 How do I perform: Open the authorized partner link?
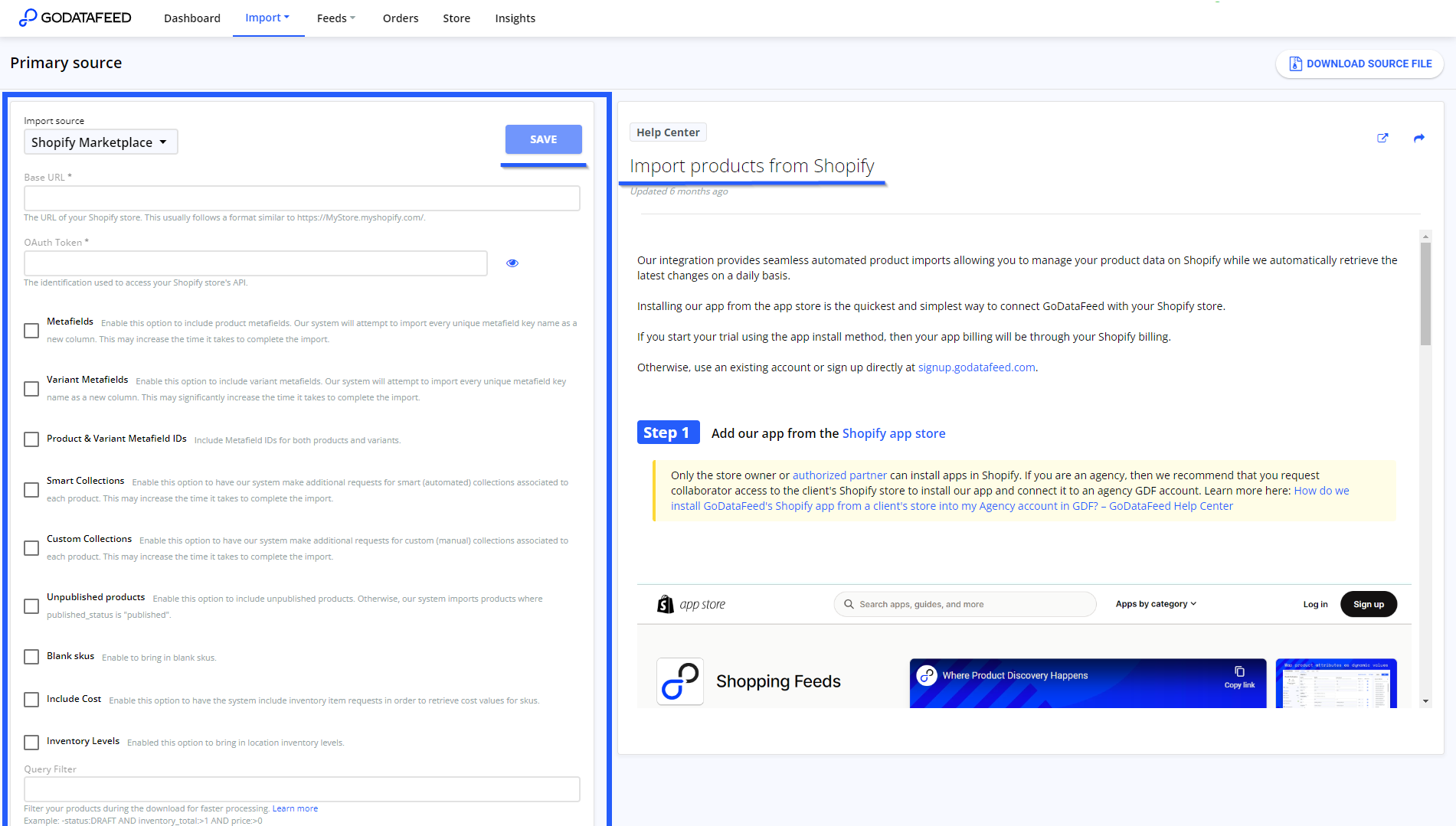[839, 475]
